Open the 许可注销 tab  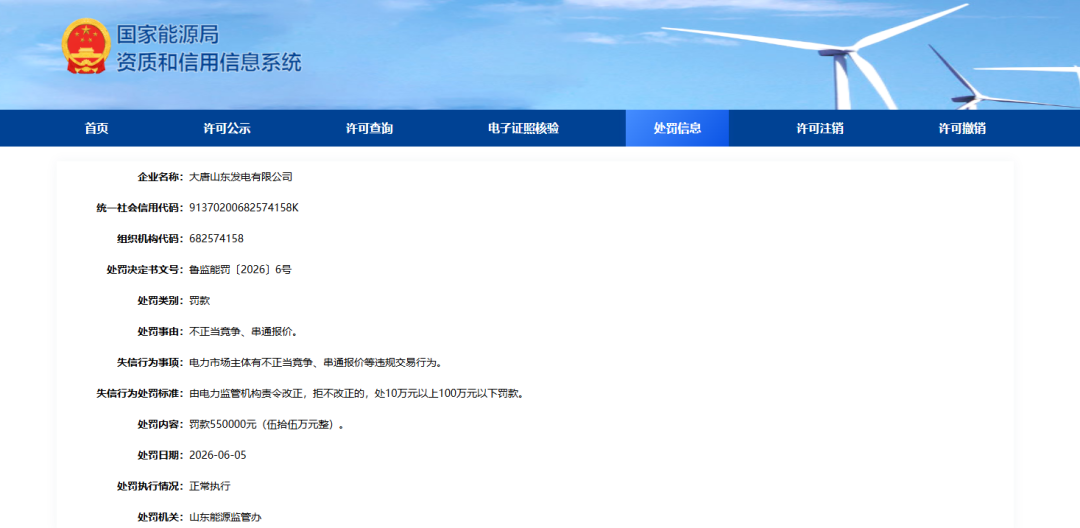tap(820, 128)
